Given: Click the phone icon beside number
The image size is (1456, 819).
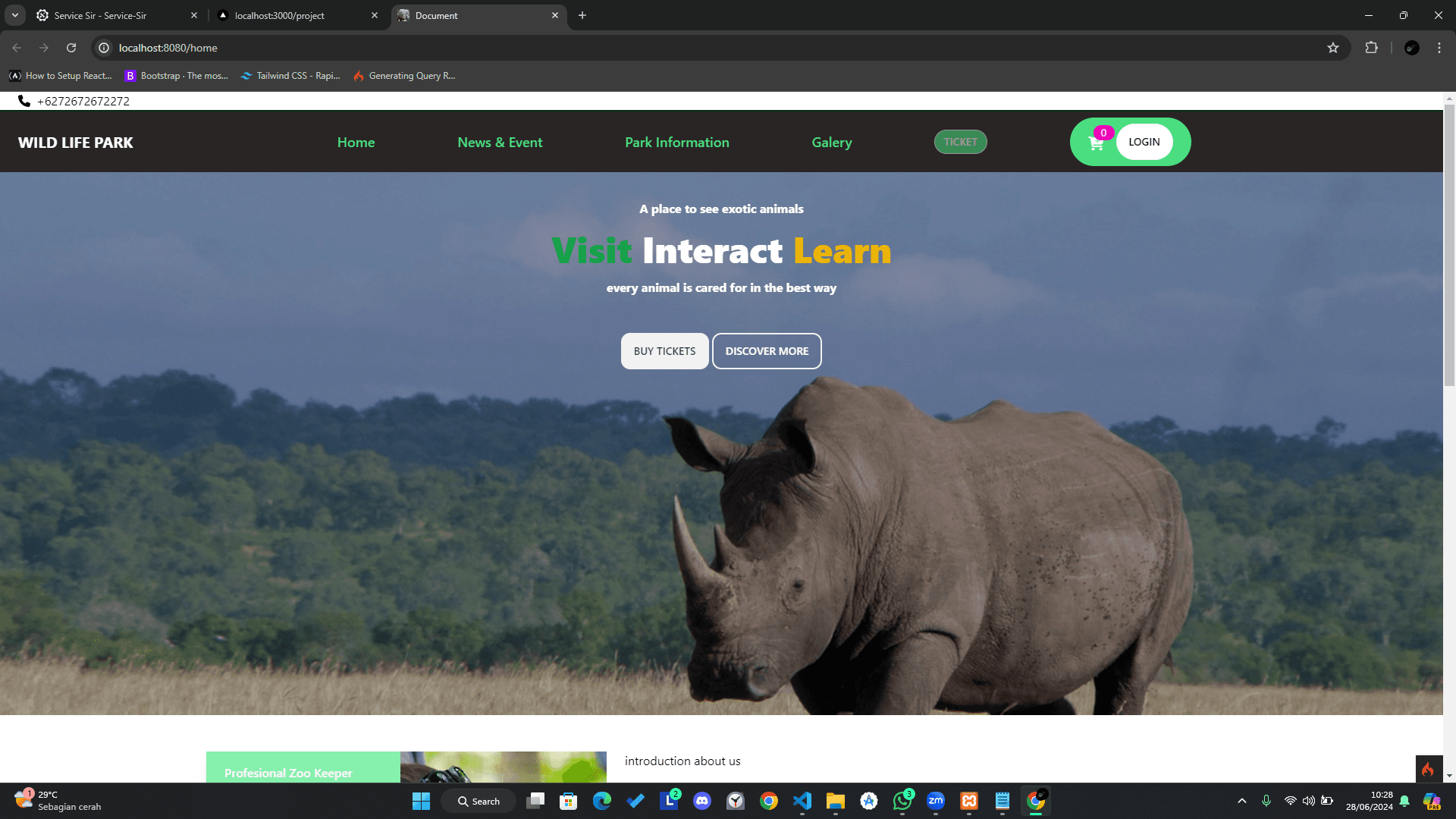Looking at the screenshot, I should click(24, 101).
